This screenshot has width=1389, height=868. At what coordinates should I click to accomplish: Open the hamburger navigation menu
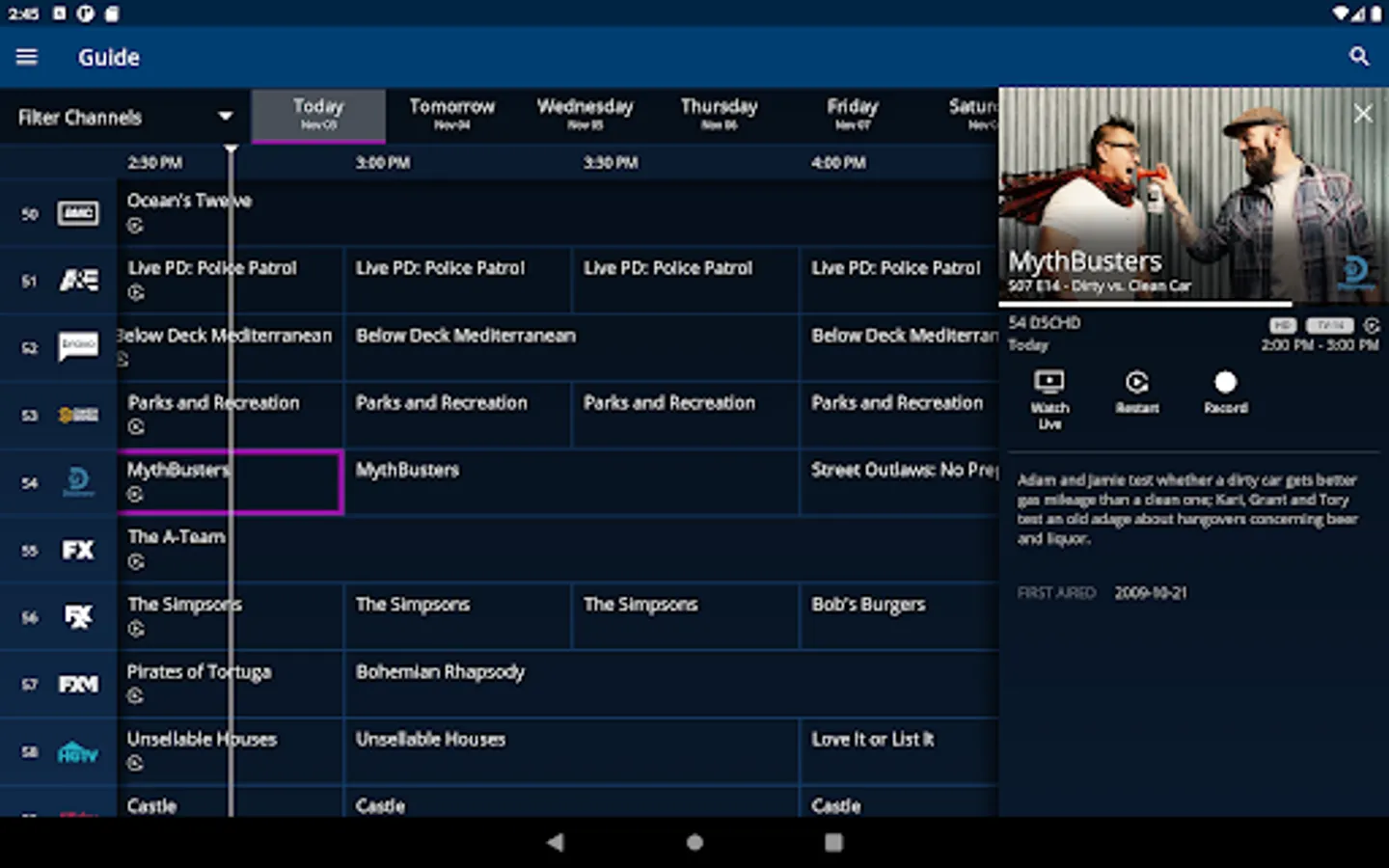pyautogui.click(x=27, y=57)
